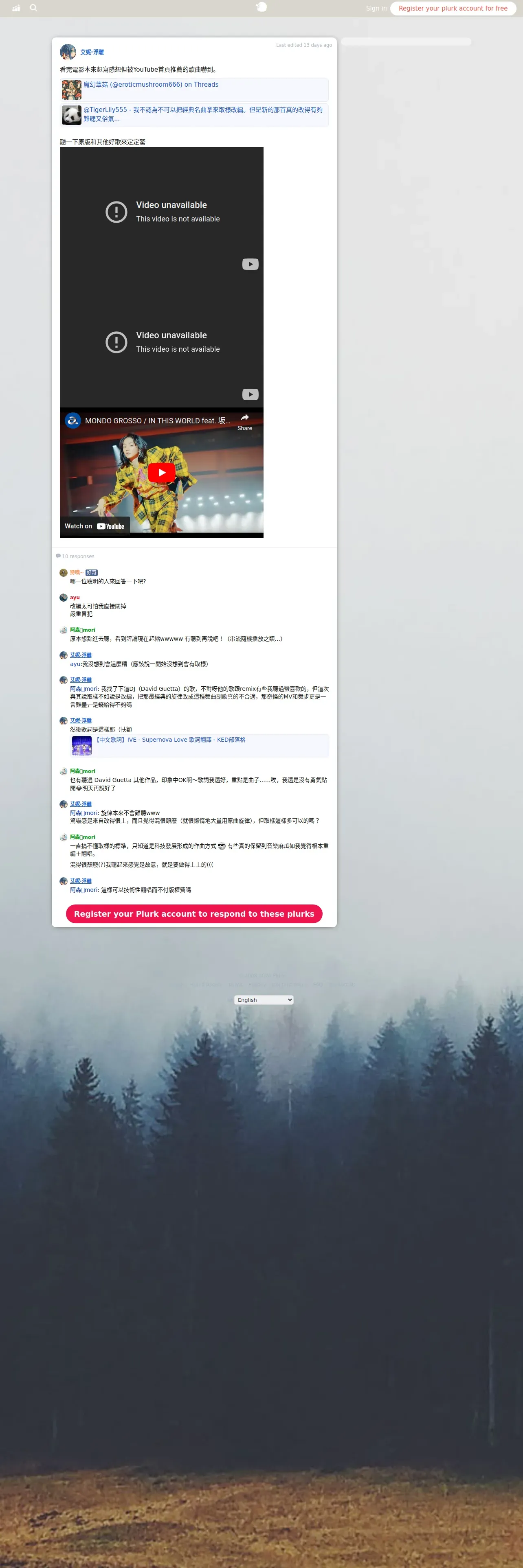Click the error icon of first unavailable video
523x1568 pixels.
click(116, 212)
